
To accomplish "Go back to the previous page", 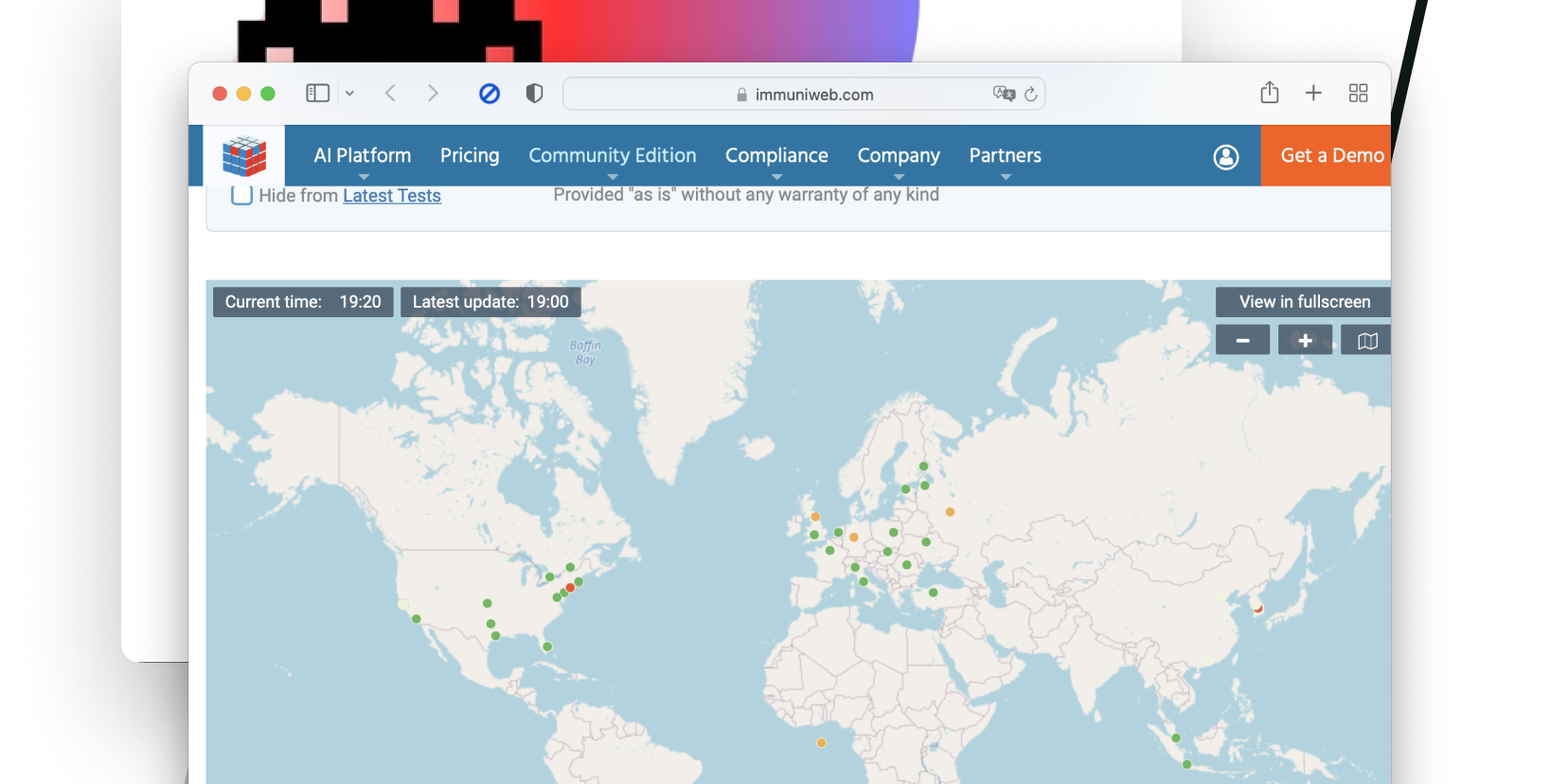I will tap(390, 93).
